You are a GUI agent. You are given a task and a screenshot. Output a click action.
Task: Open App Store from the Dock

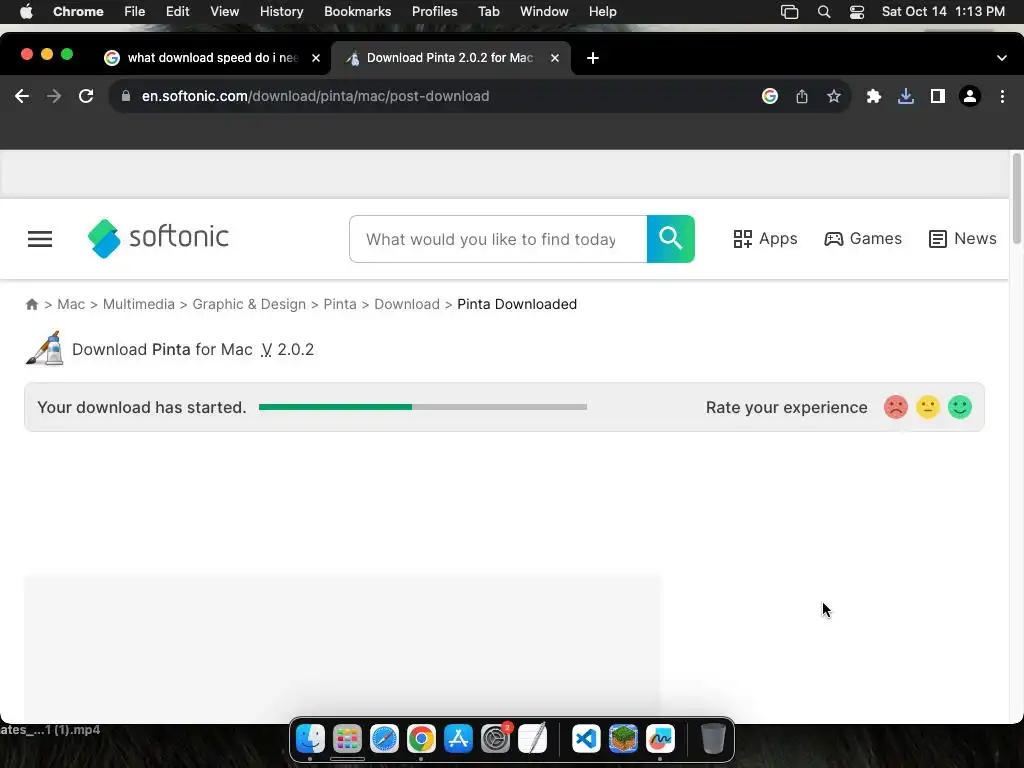tap(458, 739)
